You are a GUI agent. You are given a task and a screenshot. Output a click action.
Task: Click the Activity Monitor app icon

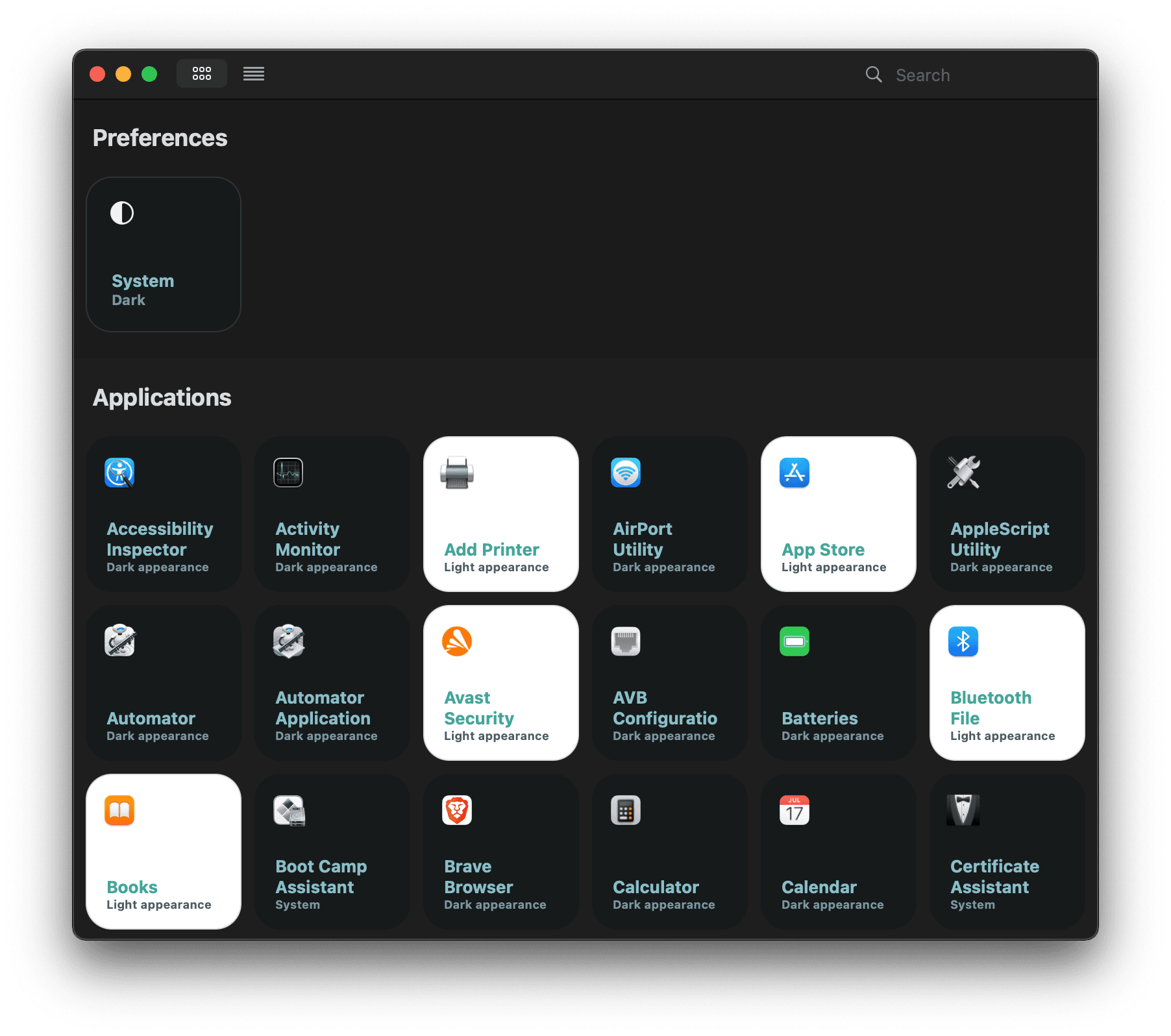pos(288,473)
